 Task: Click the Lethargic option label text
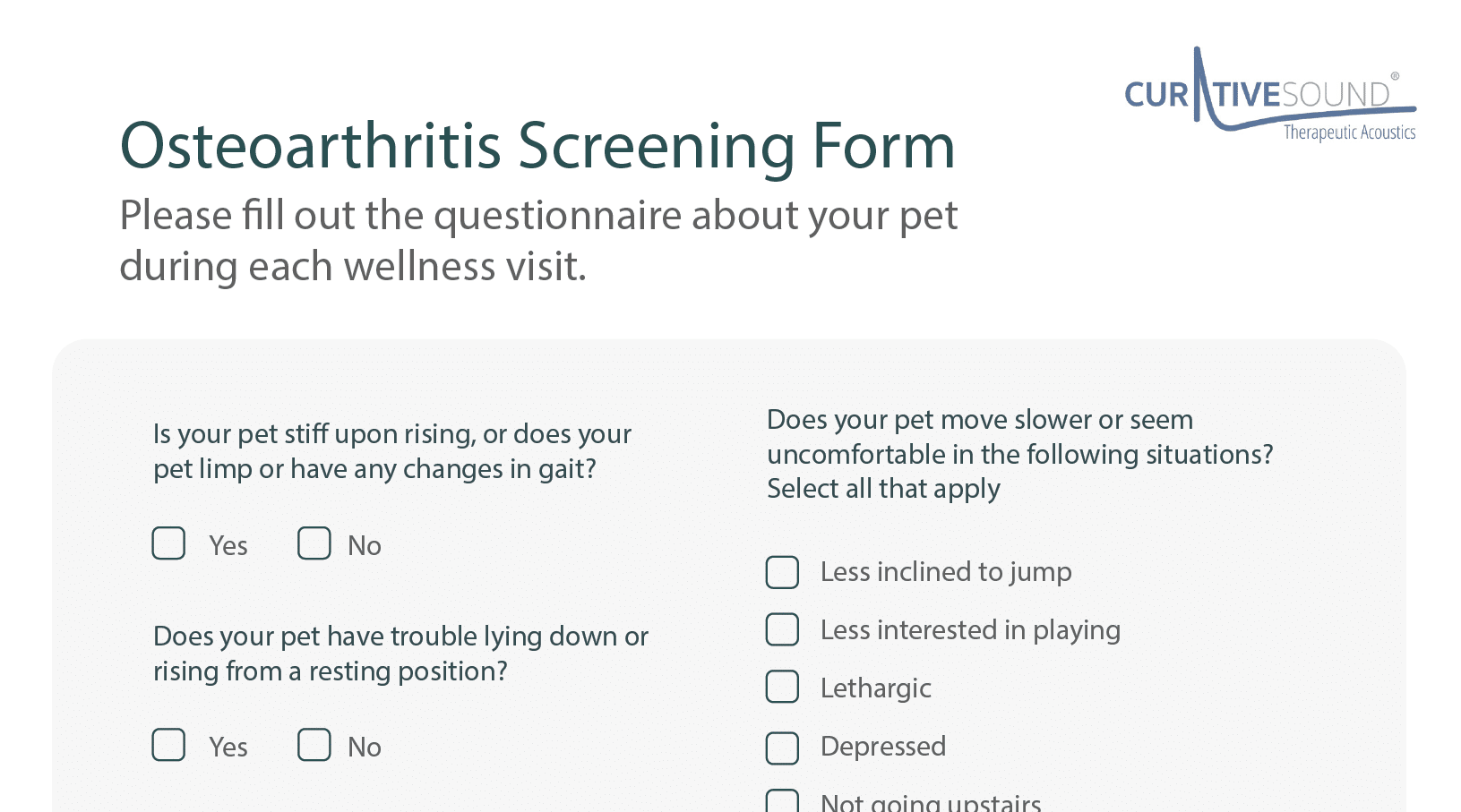click(876, 688)
